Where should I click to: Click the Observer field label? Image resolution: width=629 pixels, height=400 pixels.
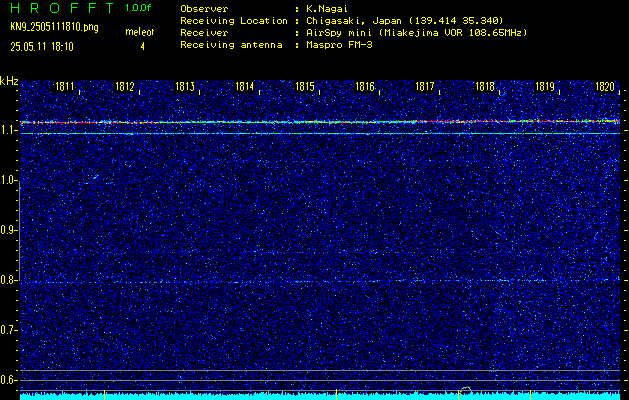(204, 8)
